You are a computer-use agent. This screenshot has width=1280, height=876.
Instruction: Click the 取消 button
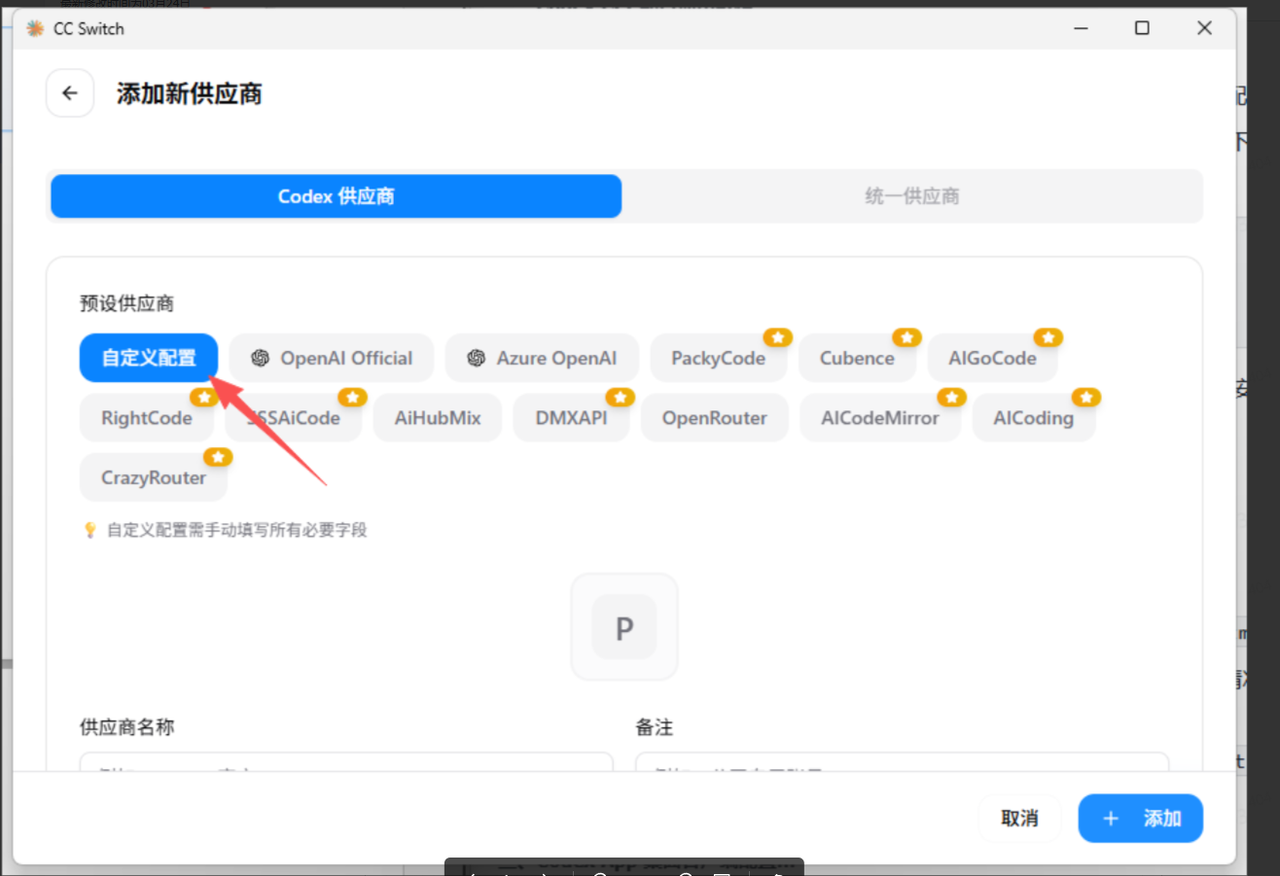pyautogui.click(x=1019, y=818)
